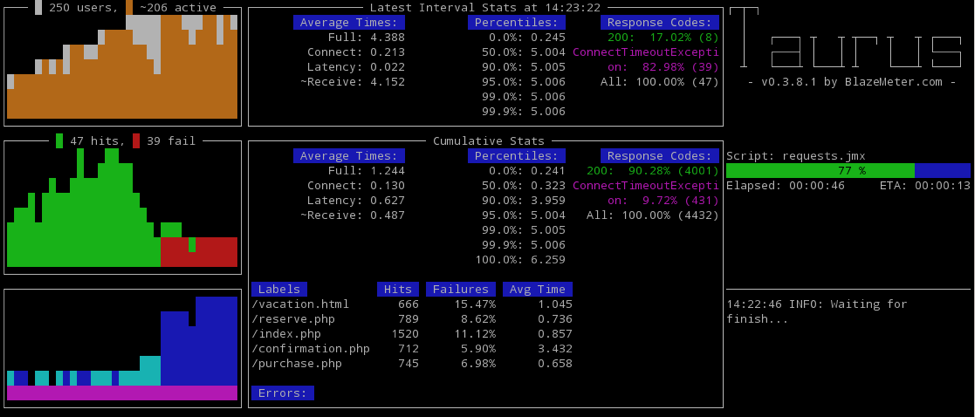
Task: Select the /reserve.php label row
Action: coord(412,319)
